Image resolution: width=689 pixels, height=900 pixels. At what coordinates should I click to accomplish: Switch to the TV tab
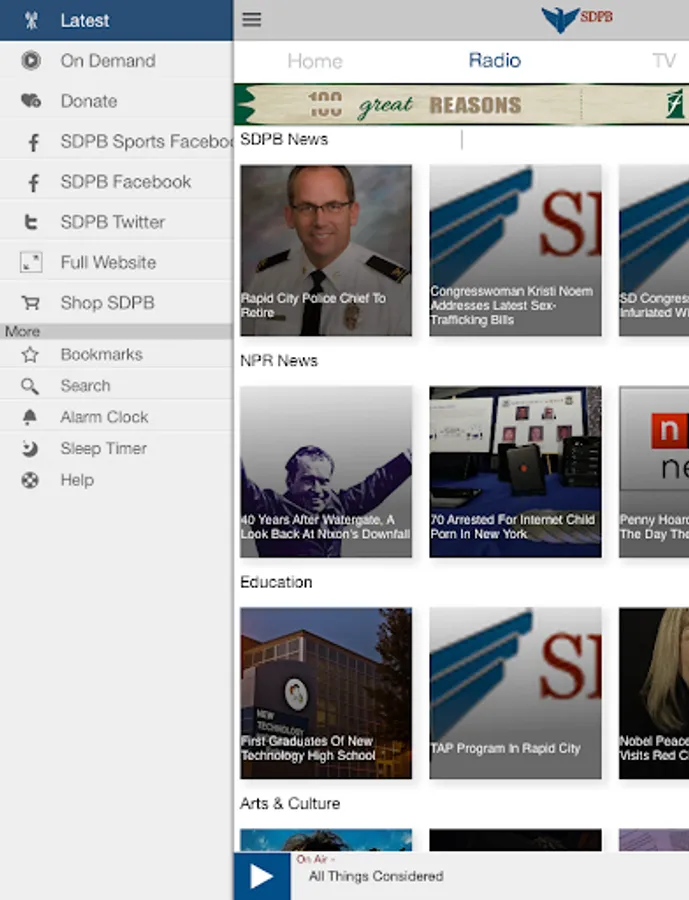[664, 60]
